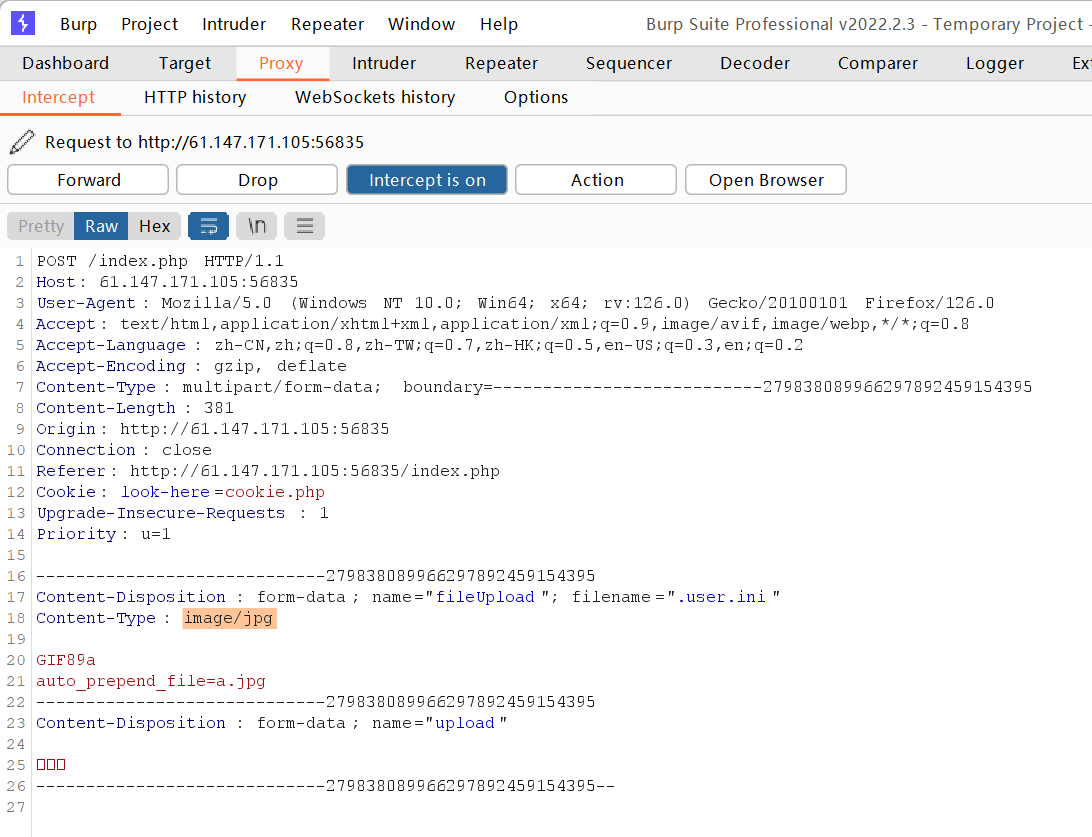This screenshot has height=837, width=1092.
Task: Toggle the Intercept is on button
Action: coord(427,180)
